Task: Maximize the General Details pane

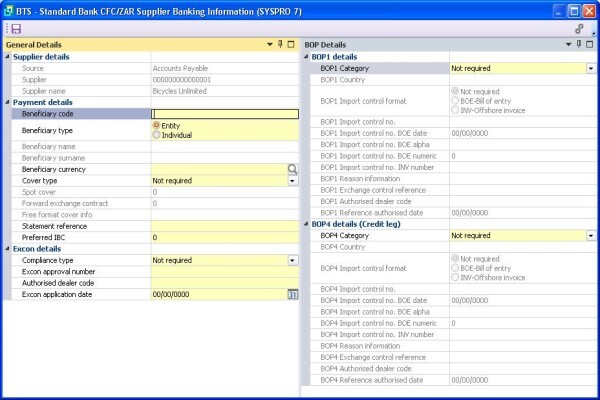Action: coord(291,44)
